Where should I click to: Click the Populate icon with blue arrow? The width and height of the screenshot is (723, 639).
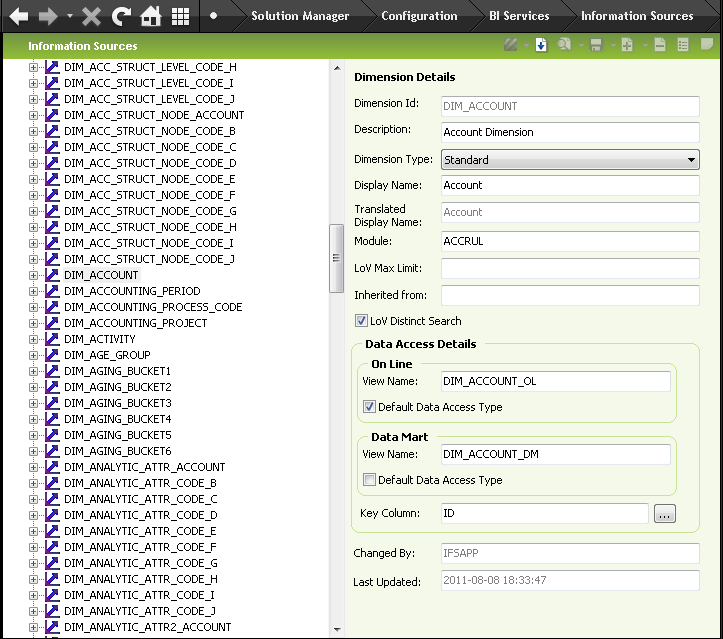click(541, 45)
